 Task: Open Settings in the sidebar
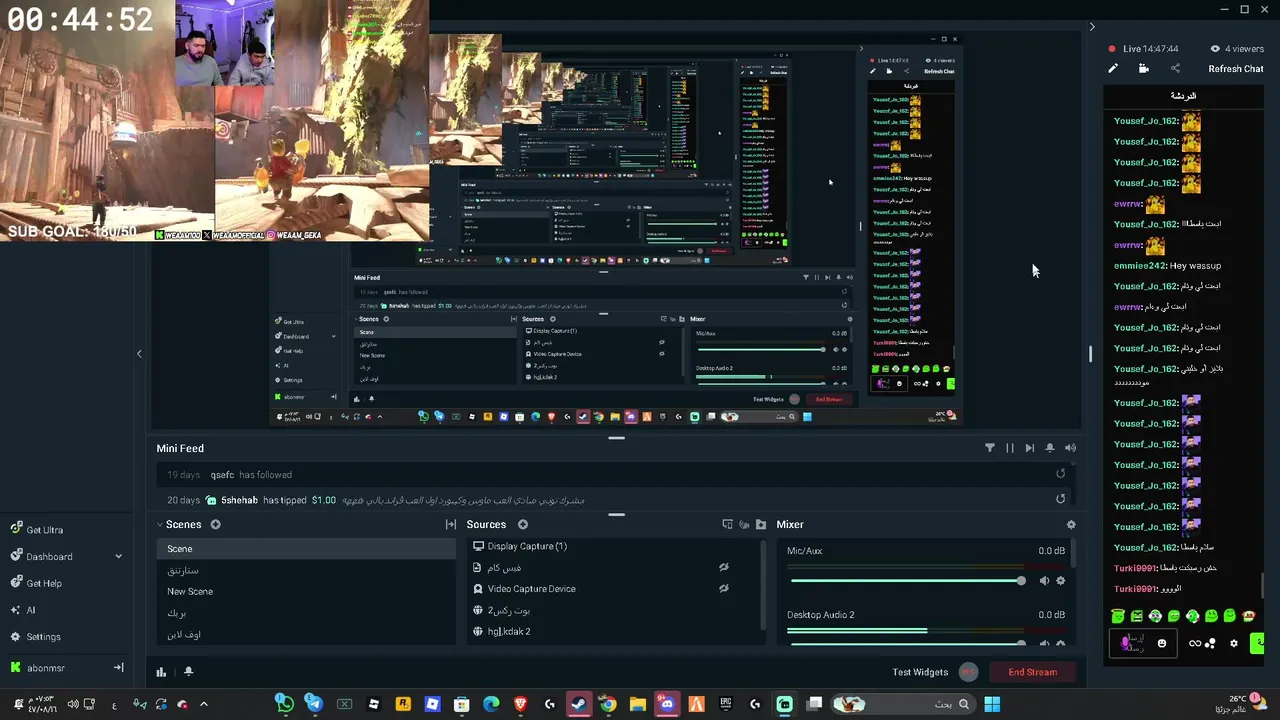(35, 636)
